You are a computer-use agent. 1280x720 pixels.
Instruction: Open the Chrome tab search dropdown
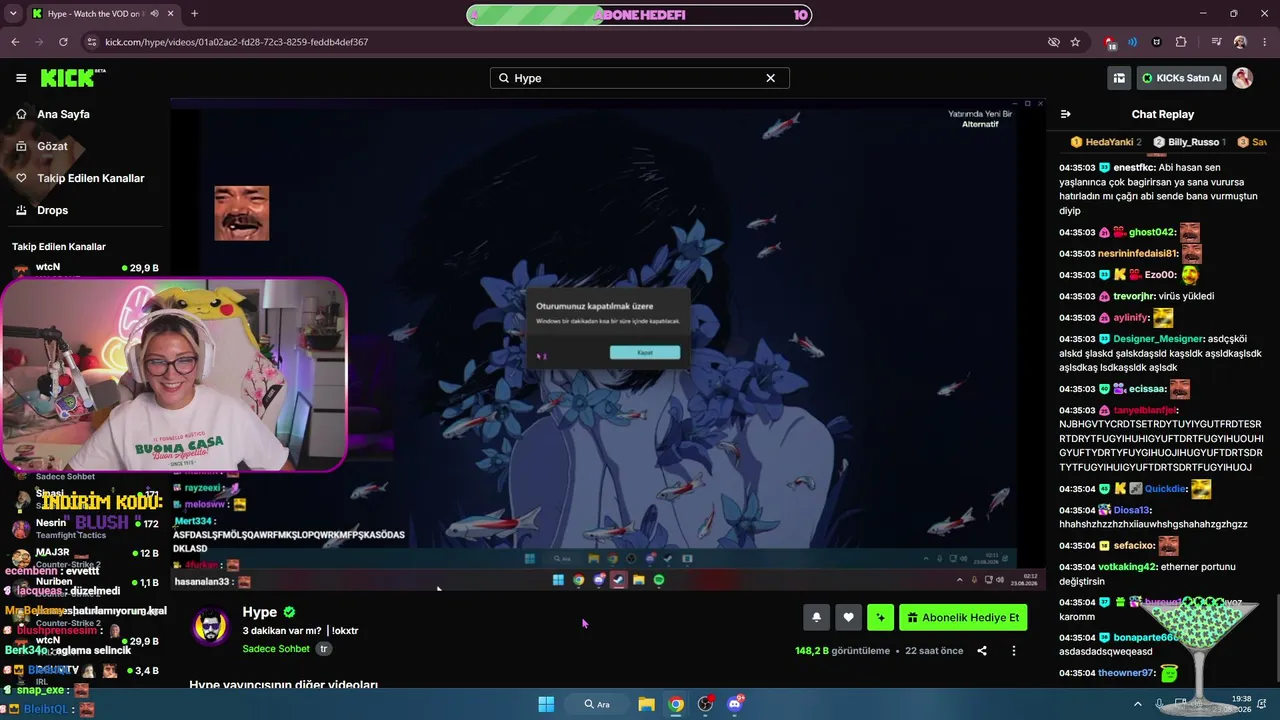point(13,14)
